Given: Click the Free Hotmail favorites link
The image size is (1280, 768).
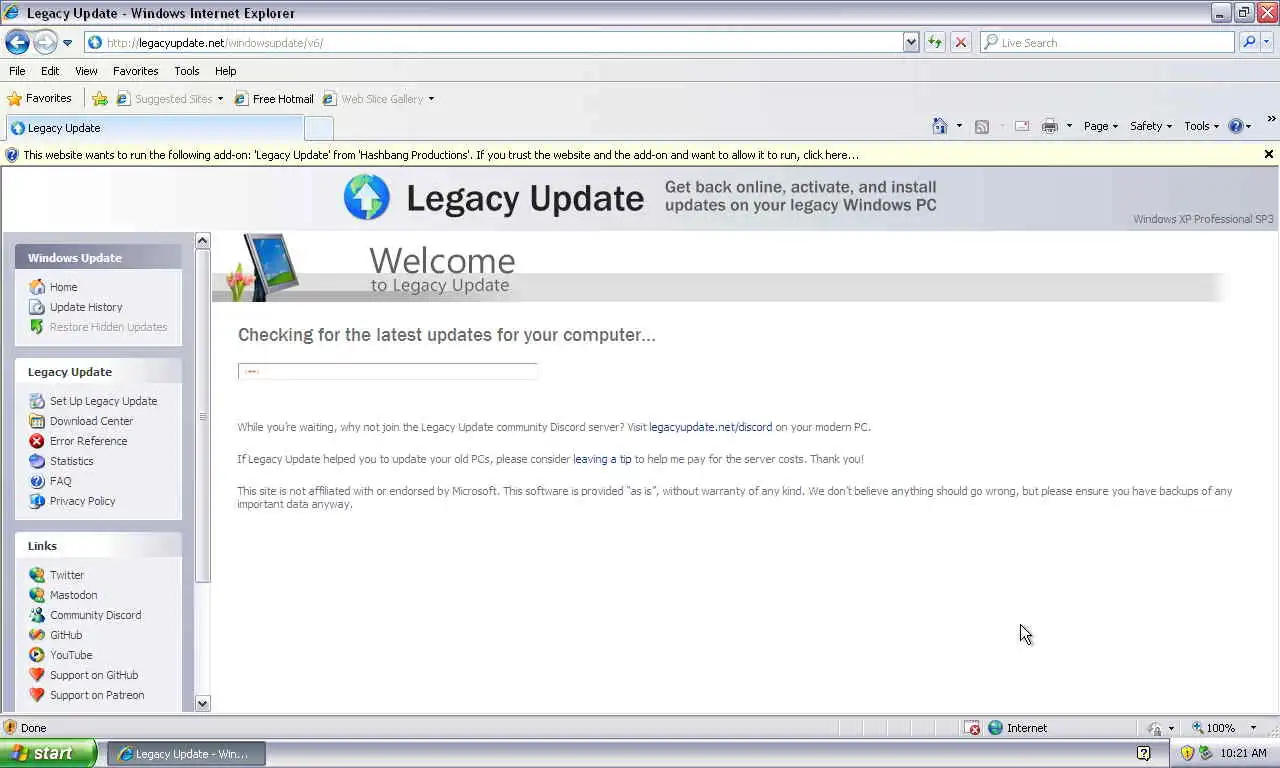Looking at the screenshot, I should tap(274, 98).
